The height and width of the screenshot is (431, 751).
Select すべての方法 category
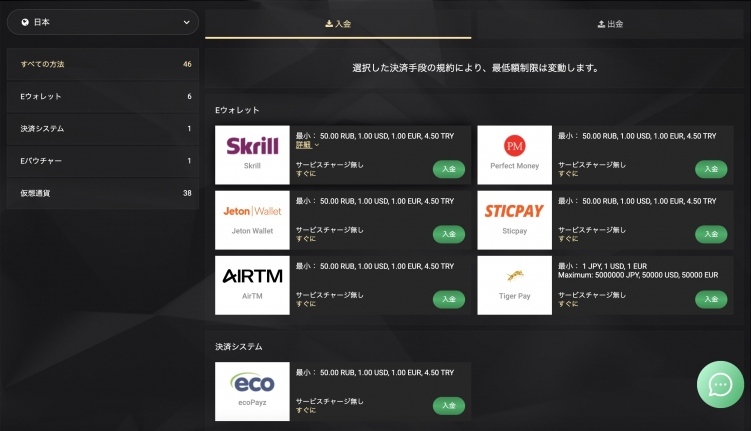click(102, 64)
